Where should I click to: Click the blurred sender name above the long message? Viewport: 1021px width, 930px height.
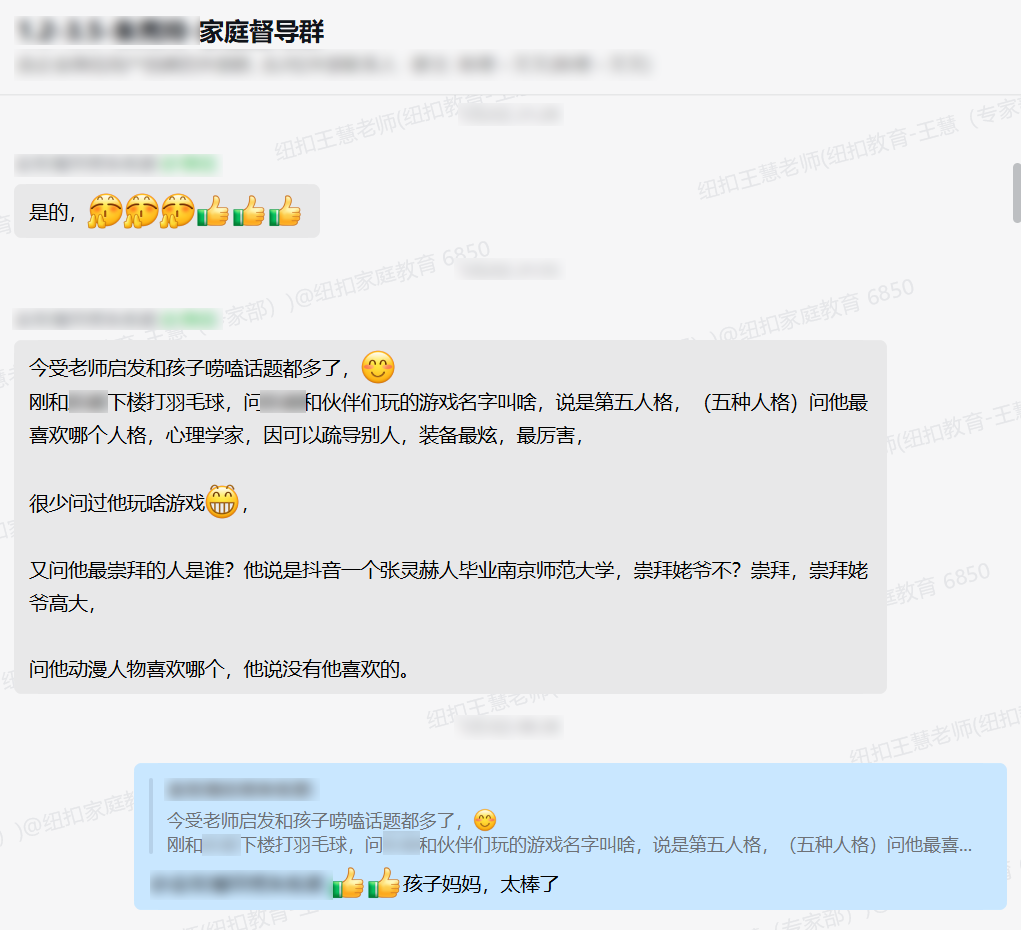[117, 320]
